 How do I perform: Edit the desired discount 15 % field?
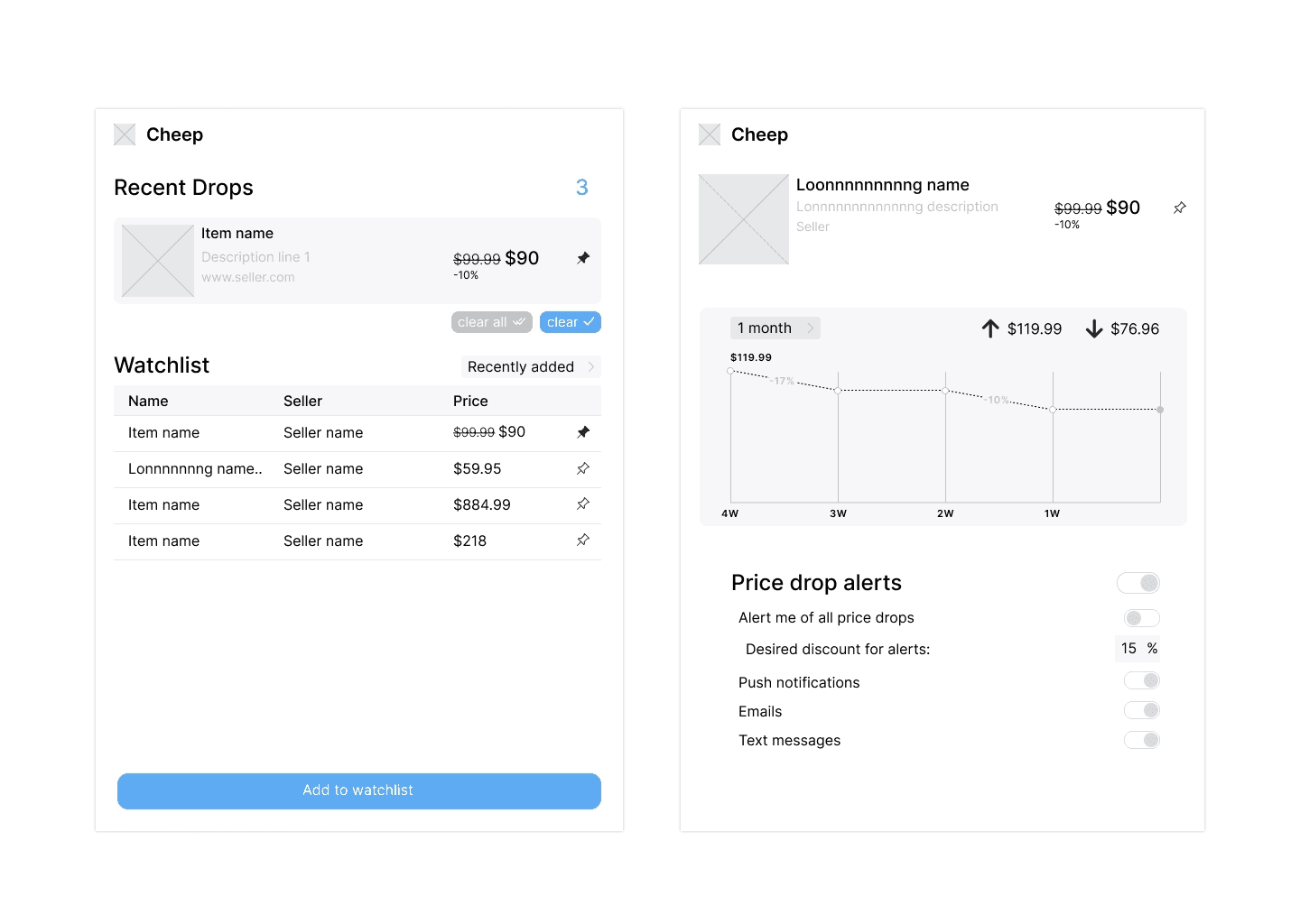point(1137,649)
